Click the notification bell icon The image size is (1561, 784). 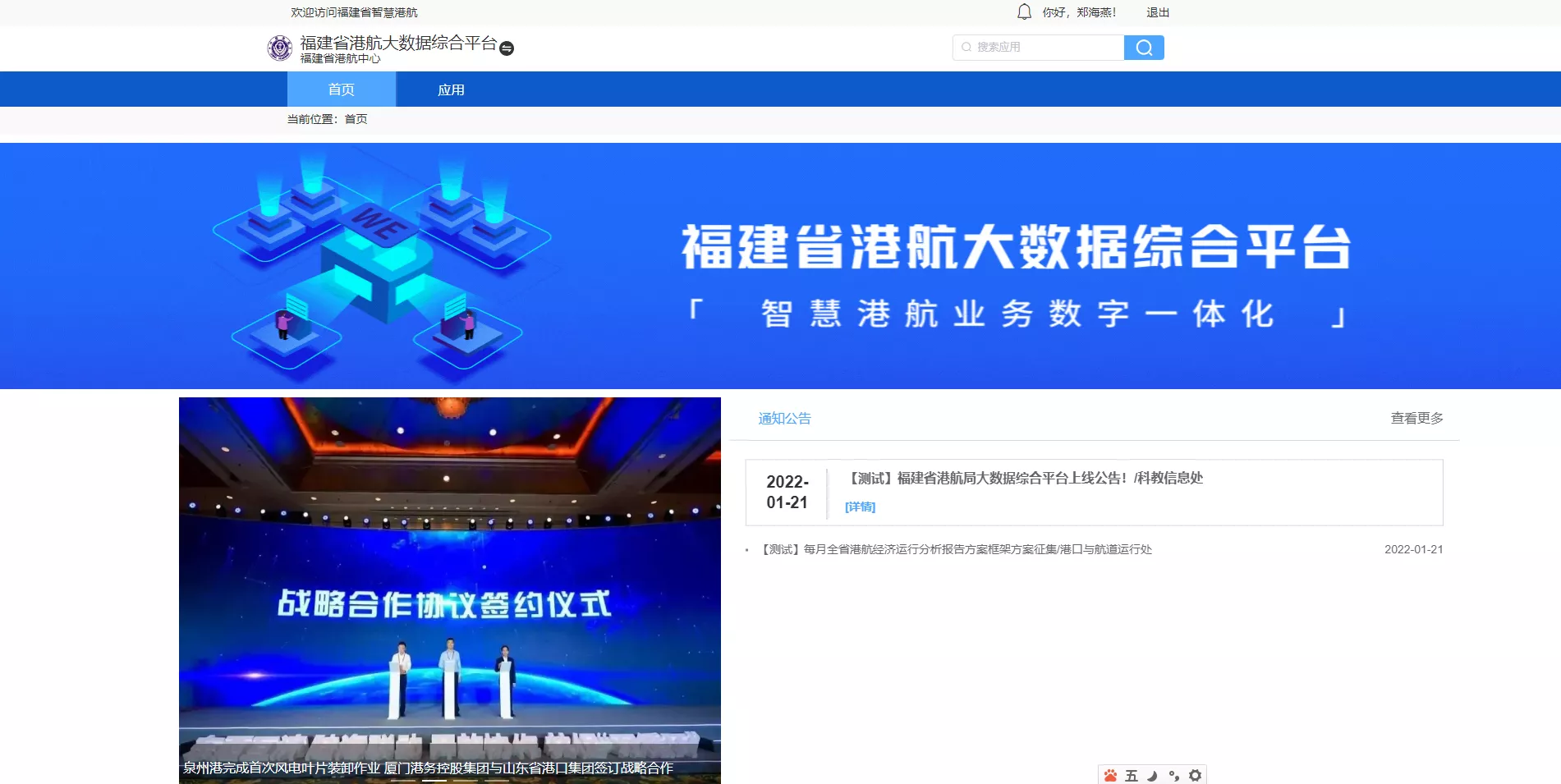click(1024, 12)
